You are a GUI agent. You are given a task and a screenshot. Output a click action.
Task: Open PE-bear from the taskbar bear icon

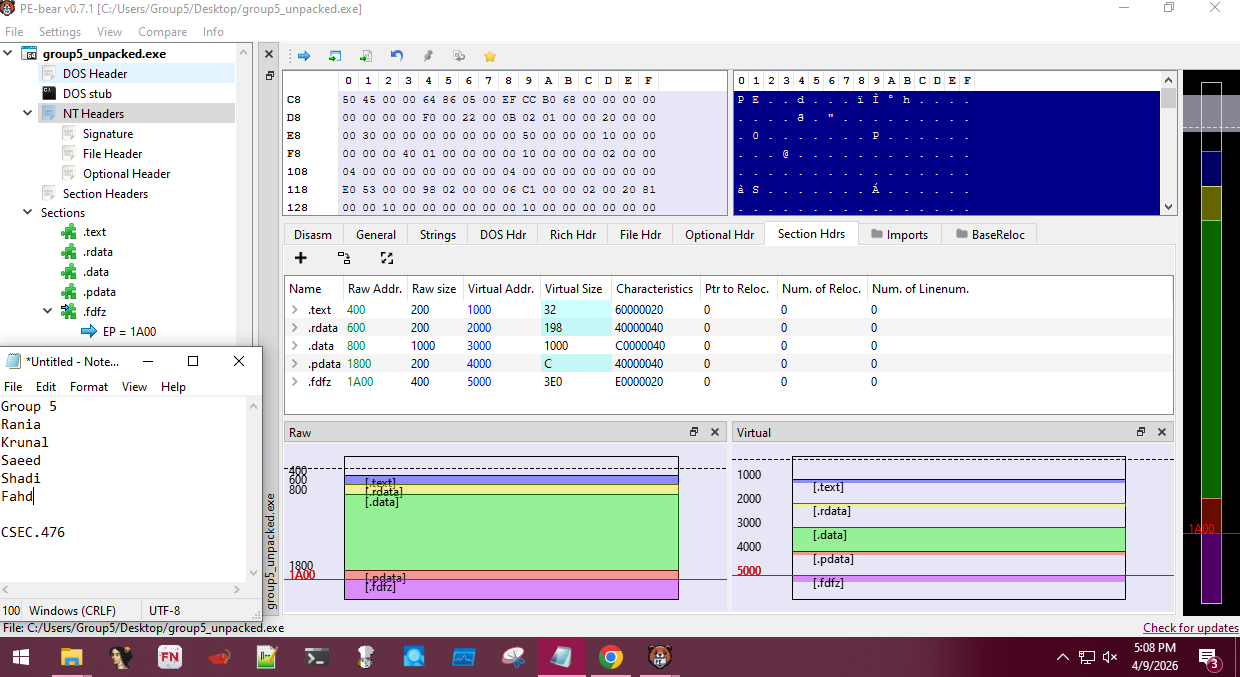(659, 657)
